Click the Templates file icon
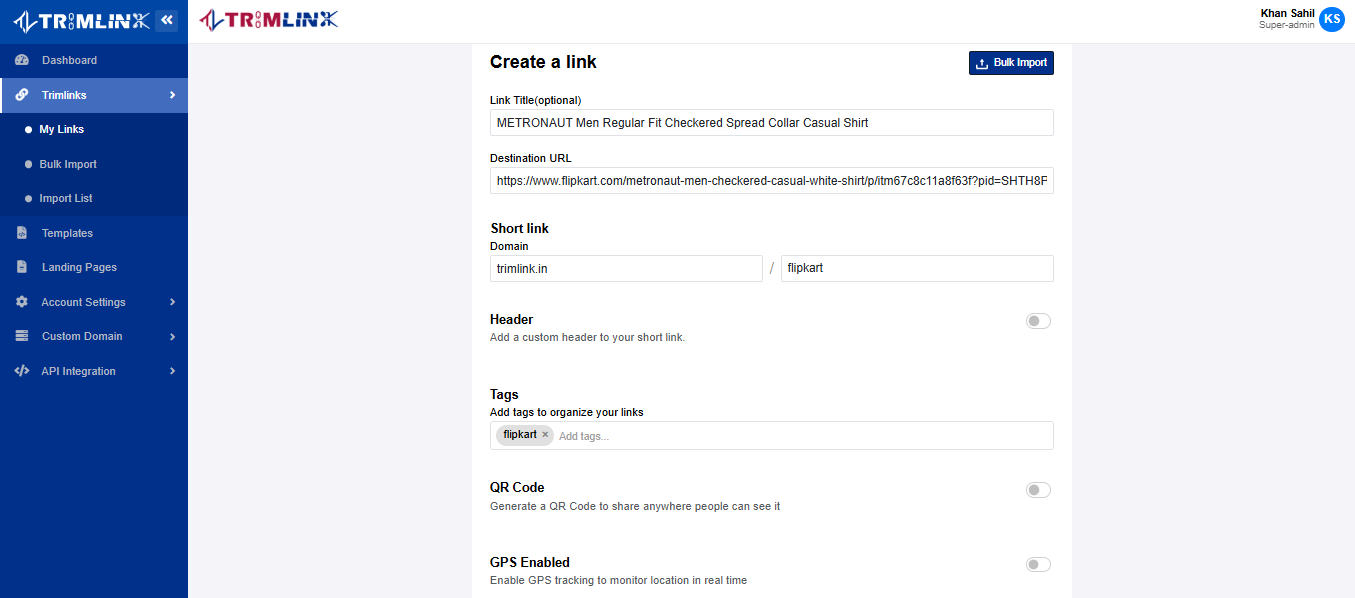 click(22, 233)
